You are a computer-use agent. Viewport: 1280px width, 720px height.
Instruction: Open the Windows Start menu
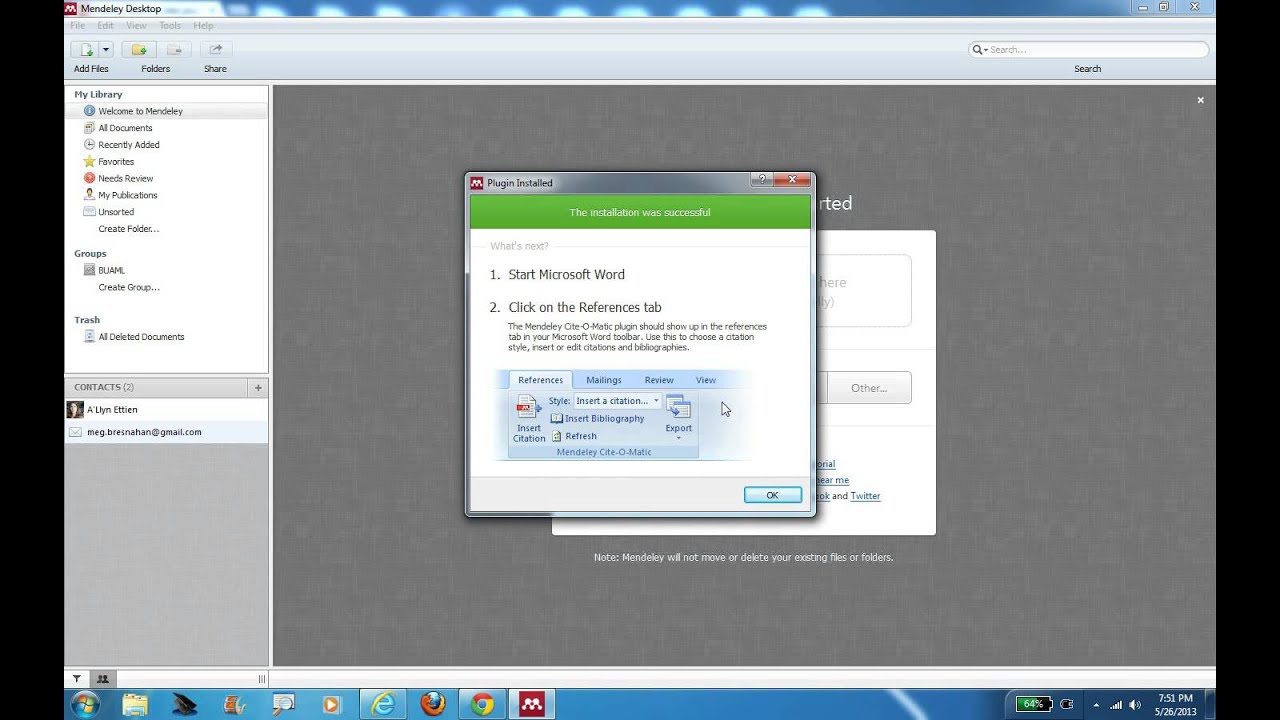(x=84, y=704)
